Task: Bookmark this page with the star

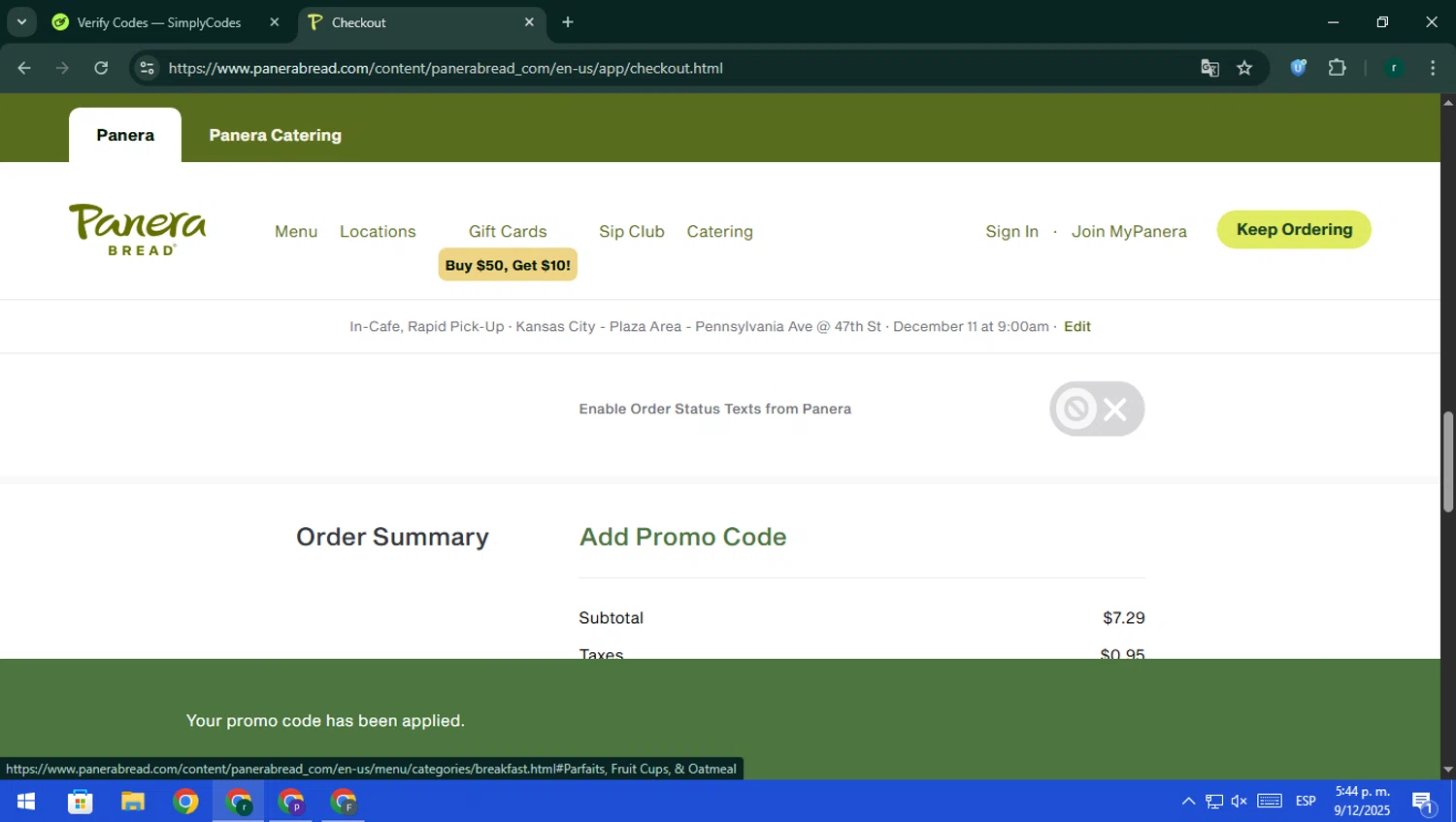Action: click(x=1244, y=68)
